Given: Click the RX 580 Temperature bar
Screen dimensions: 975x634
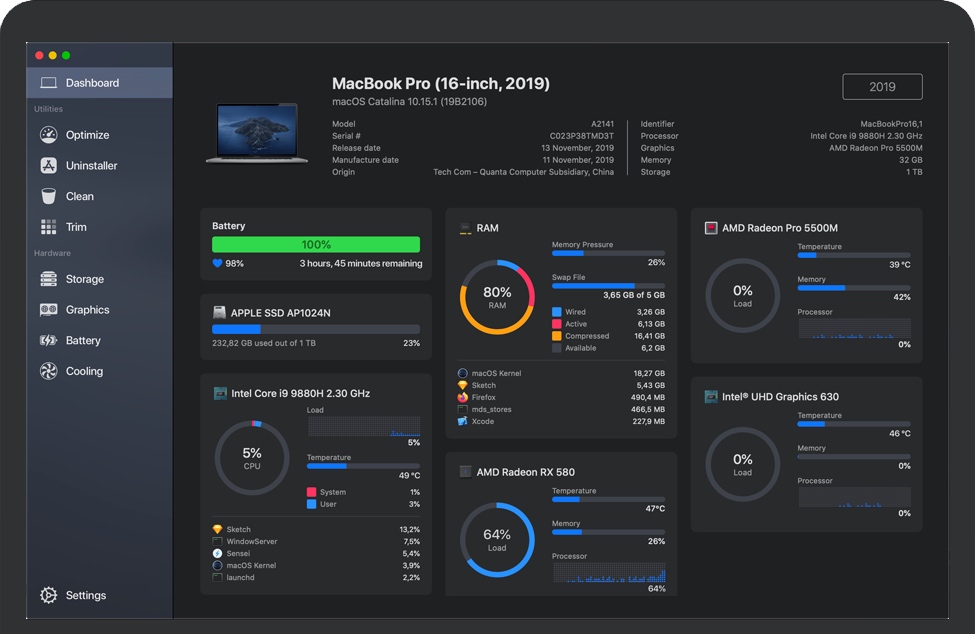Looking at the screenshot, I should pyautogui.click(x=608, y=499).
